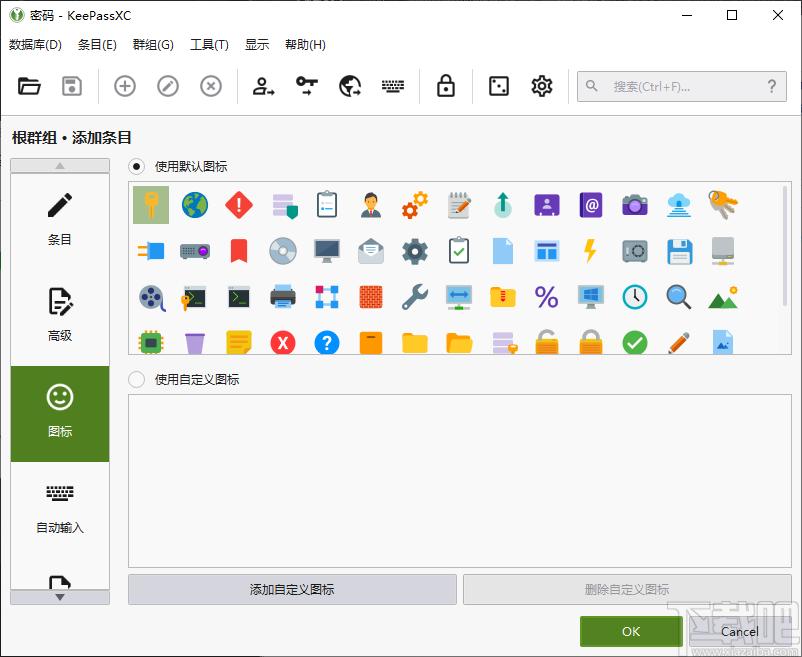
Task: Select the globe earth default icon
Action: tap(195, 205)
